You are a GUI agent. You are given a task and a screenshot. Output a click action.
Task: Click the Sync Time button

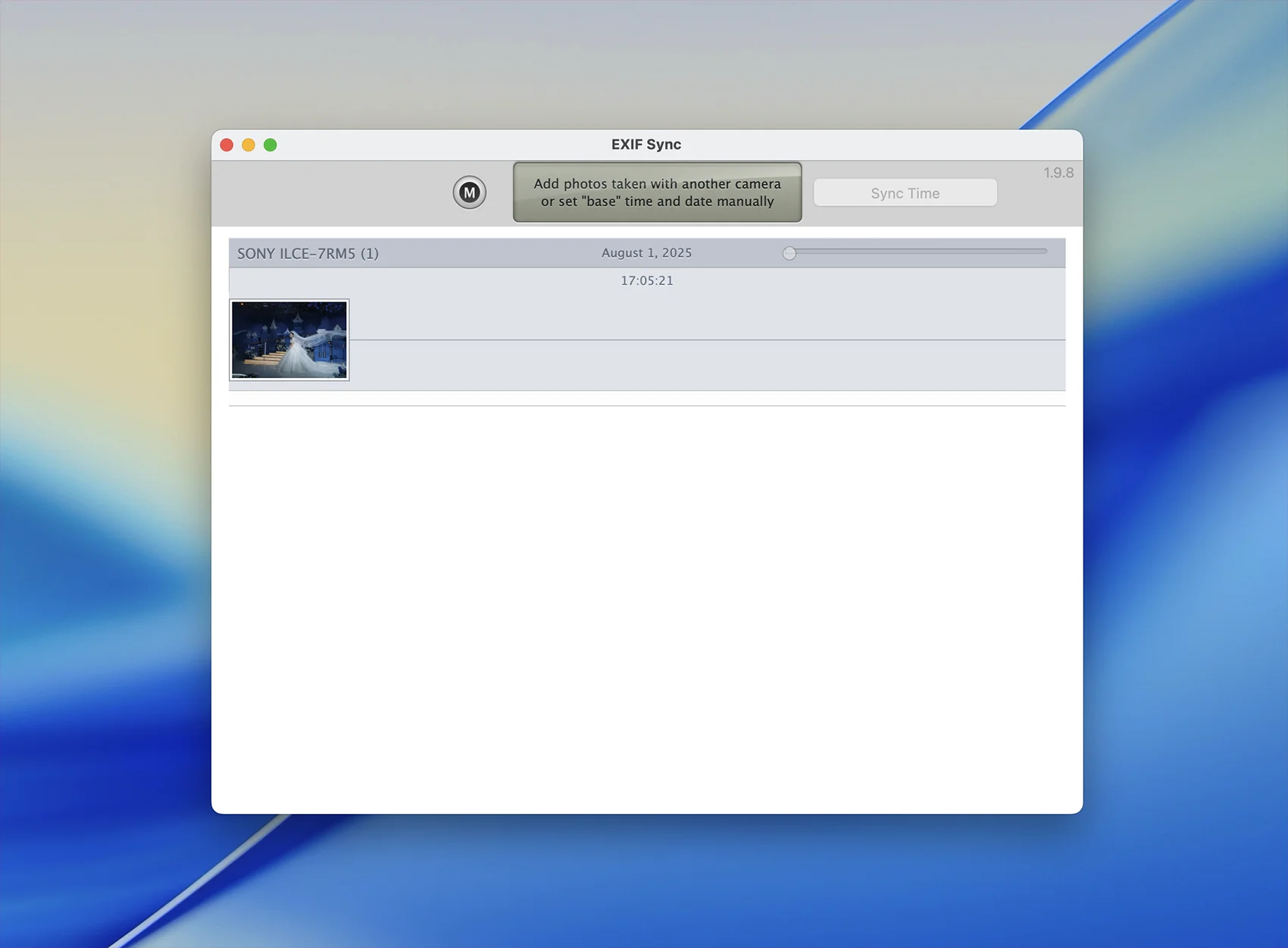(x=905, y=193)
